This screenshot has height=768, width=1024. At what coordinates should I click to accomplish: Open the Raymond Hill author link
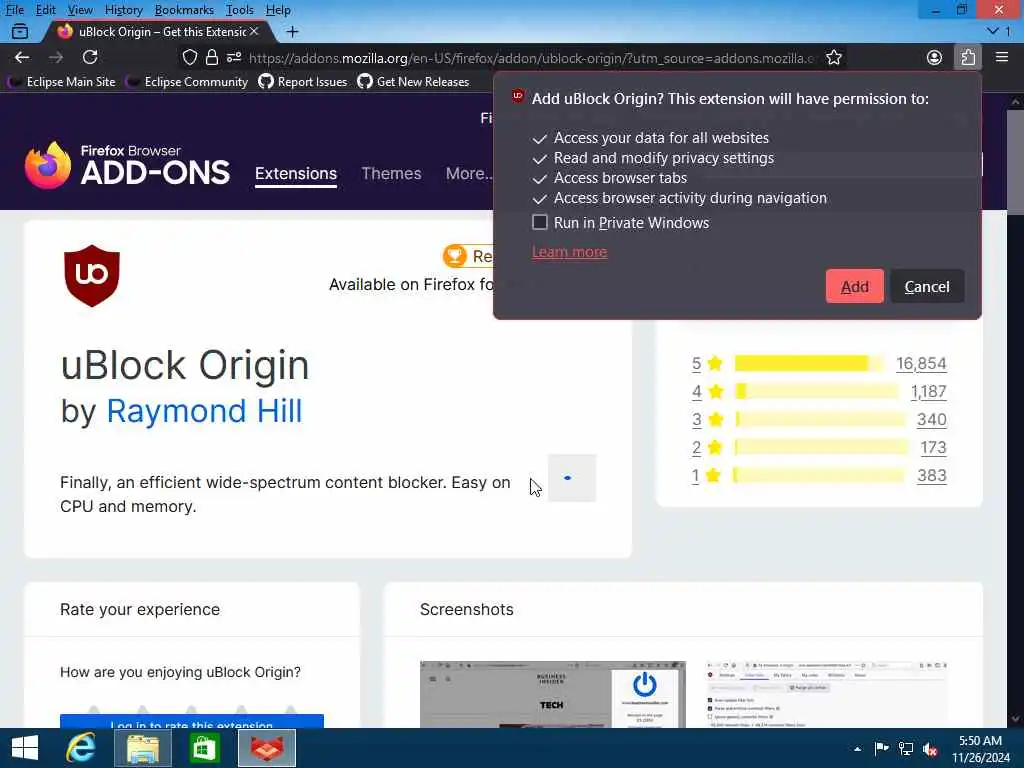tap(204, 411)
